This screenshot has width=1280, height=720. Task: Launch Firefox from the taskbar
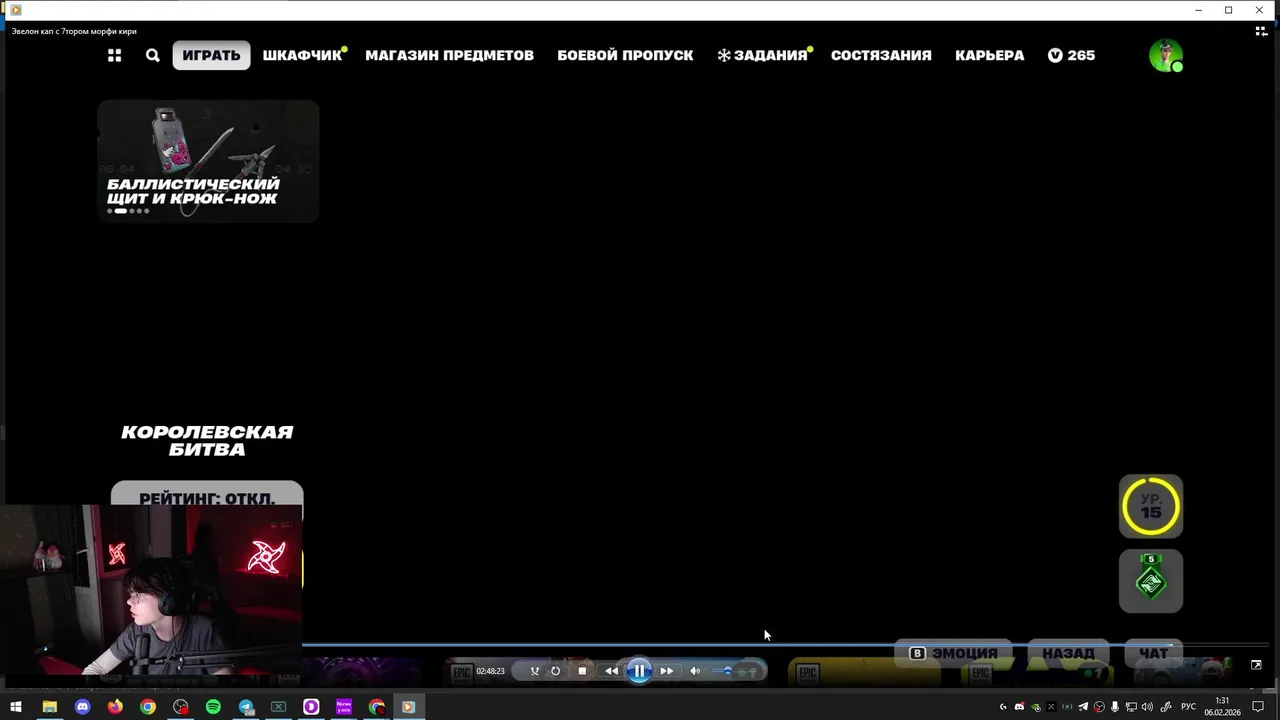(x=115, y=707)
